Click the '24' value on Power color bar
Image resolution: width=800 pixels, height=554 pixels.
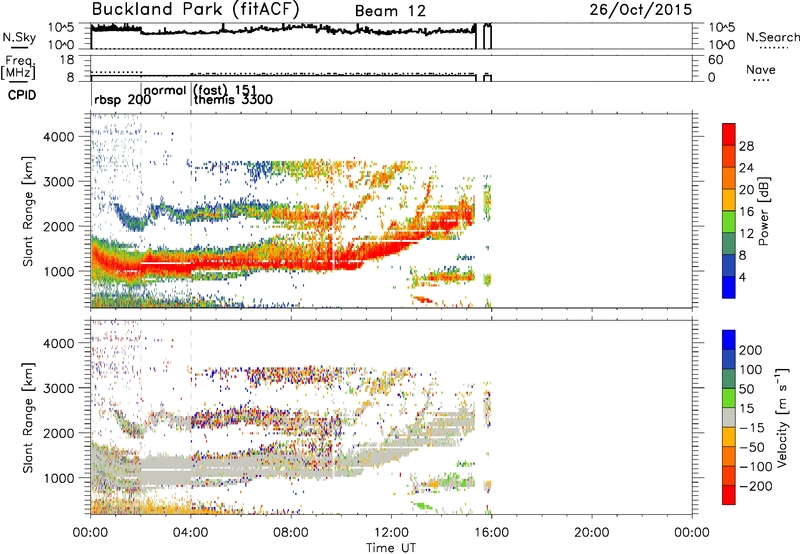(746, 168)
